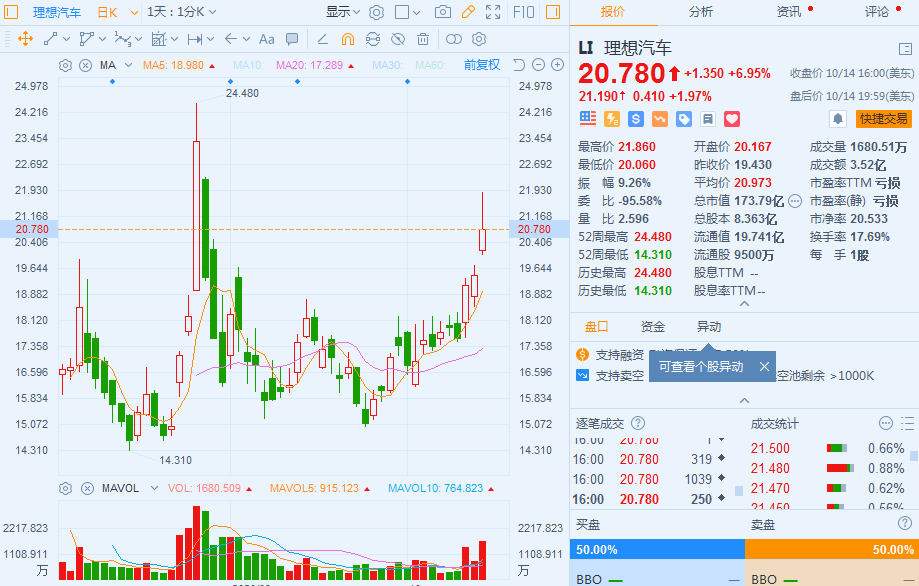Image resolution: width=919 pixels, height=586 pixels.
Task: Switch to the 资金 tab
Action: click(x=652, y=326)
